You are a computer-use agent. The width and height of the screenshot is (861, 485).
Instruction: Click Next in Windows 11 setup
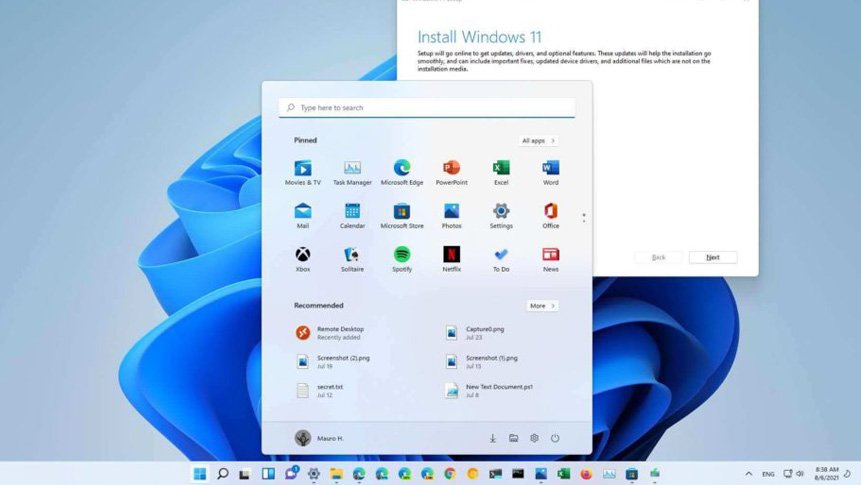pyautogui.click(x=712, y=257)
